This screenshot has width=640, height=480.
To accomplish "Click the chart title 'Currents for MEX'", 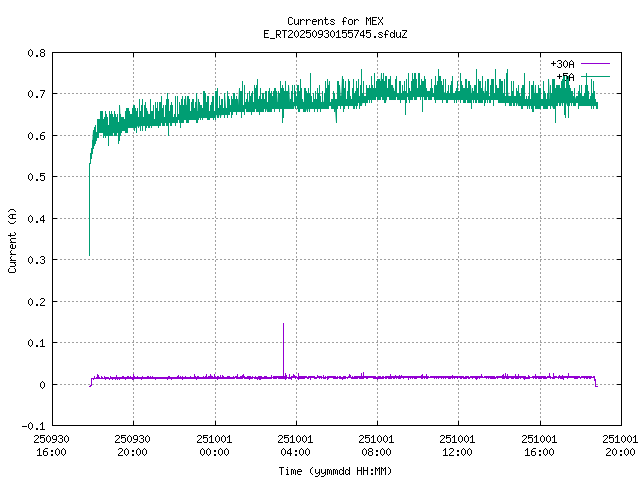I will tap(333, 21).
